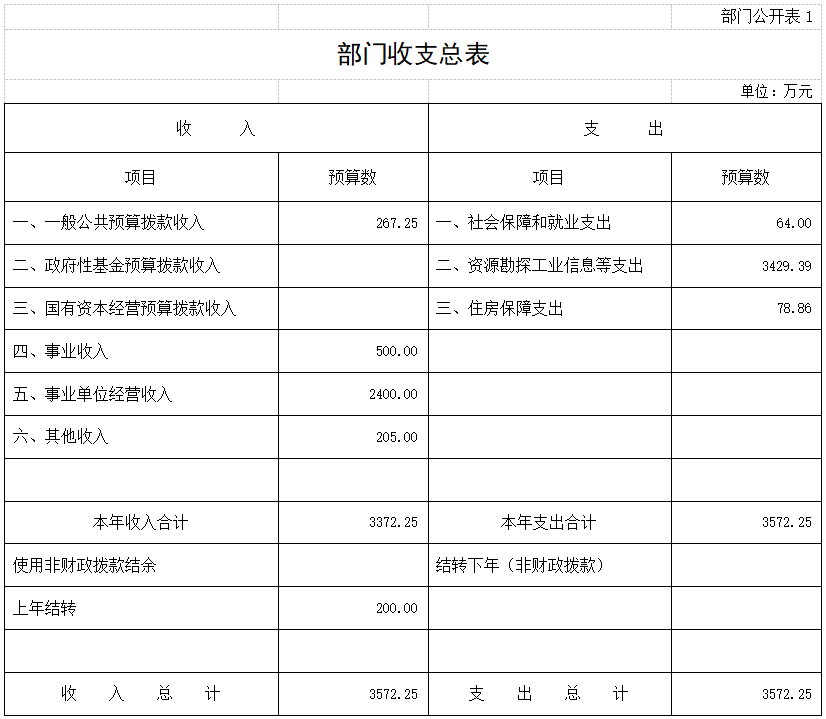The width and height of the screenshot is (826, 719).
Task: Click the 单位：万元 unit label
Action: point(784,91)
